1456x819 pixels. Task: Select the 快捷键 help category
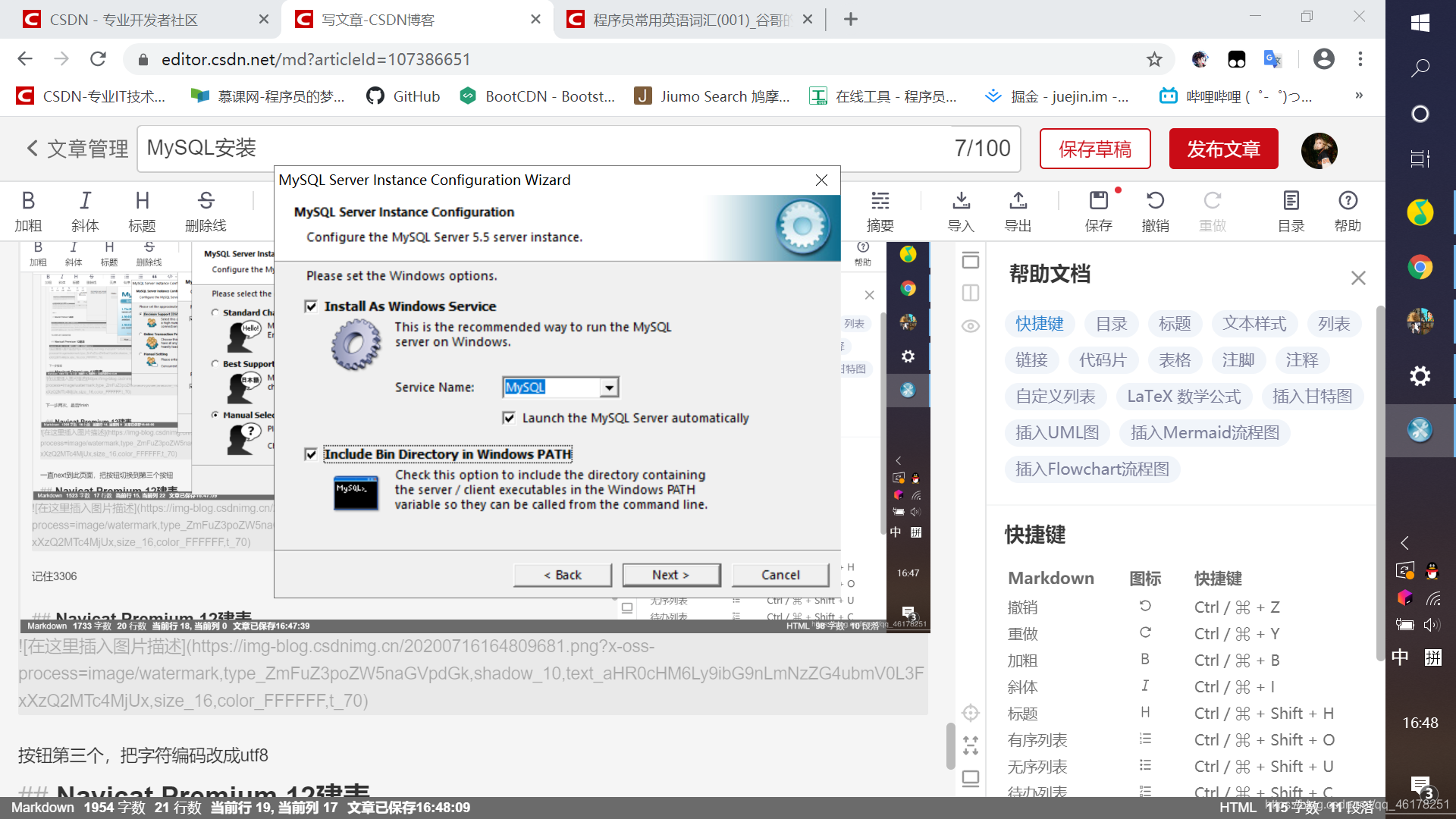(1039, 324)
